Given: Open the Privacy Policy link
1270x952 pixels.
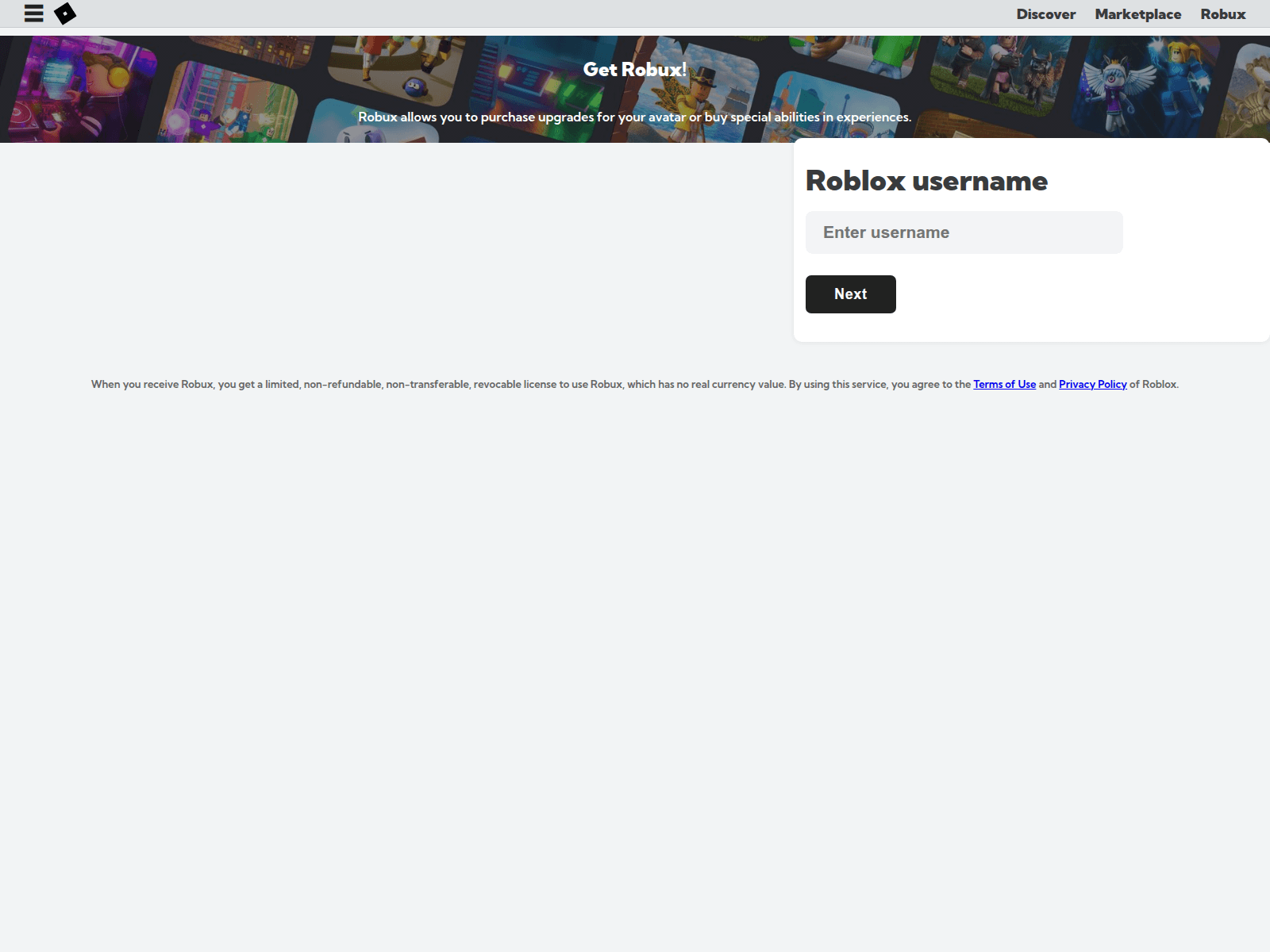Looking at the screenshot, I should 1092,384.
